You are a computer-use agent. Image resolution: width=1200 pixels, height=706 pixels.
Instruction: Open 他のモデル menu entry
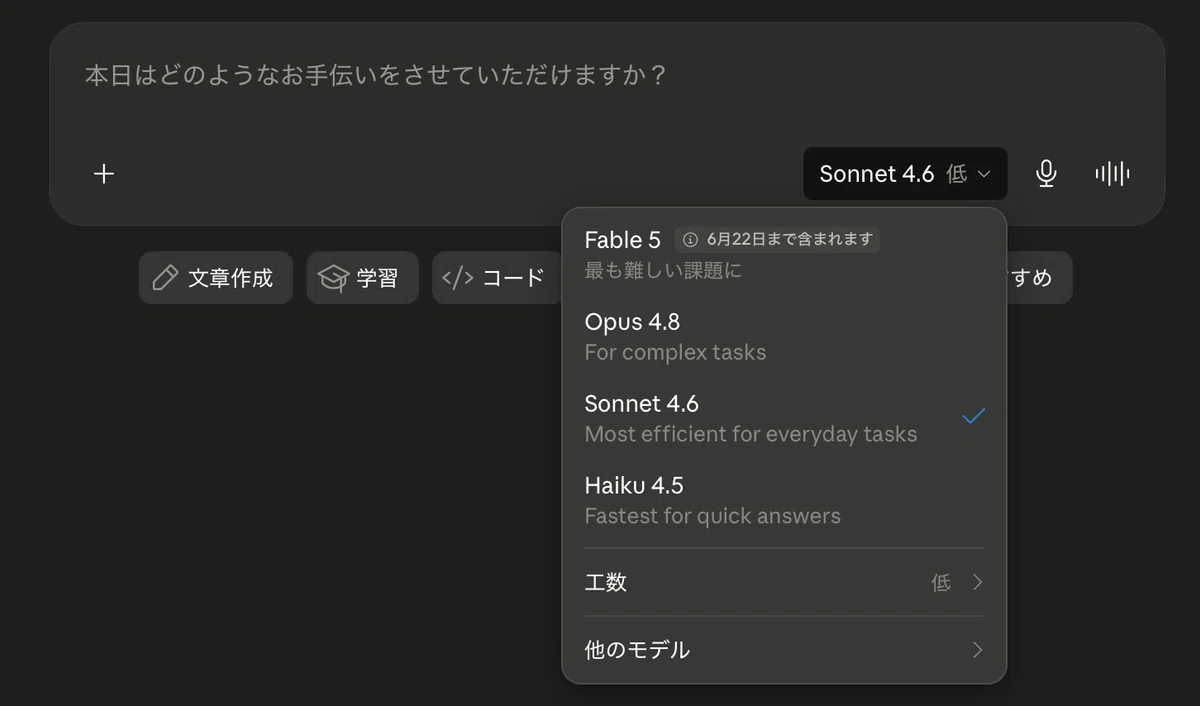click(784, 650)
